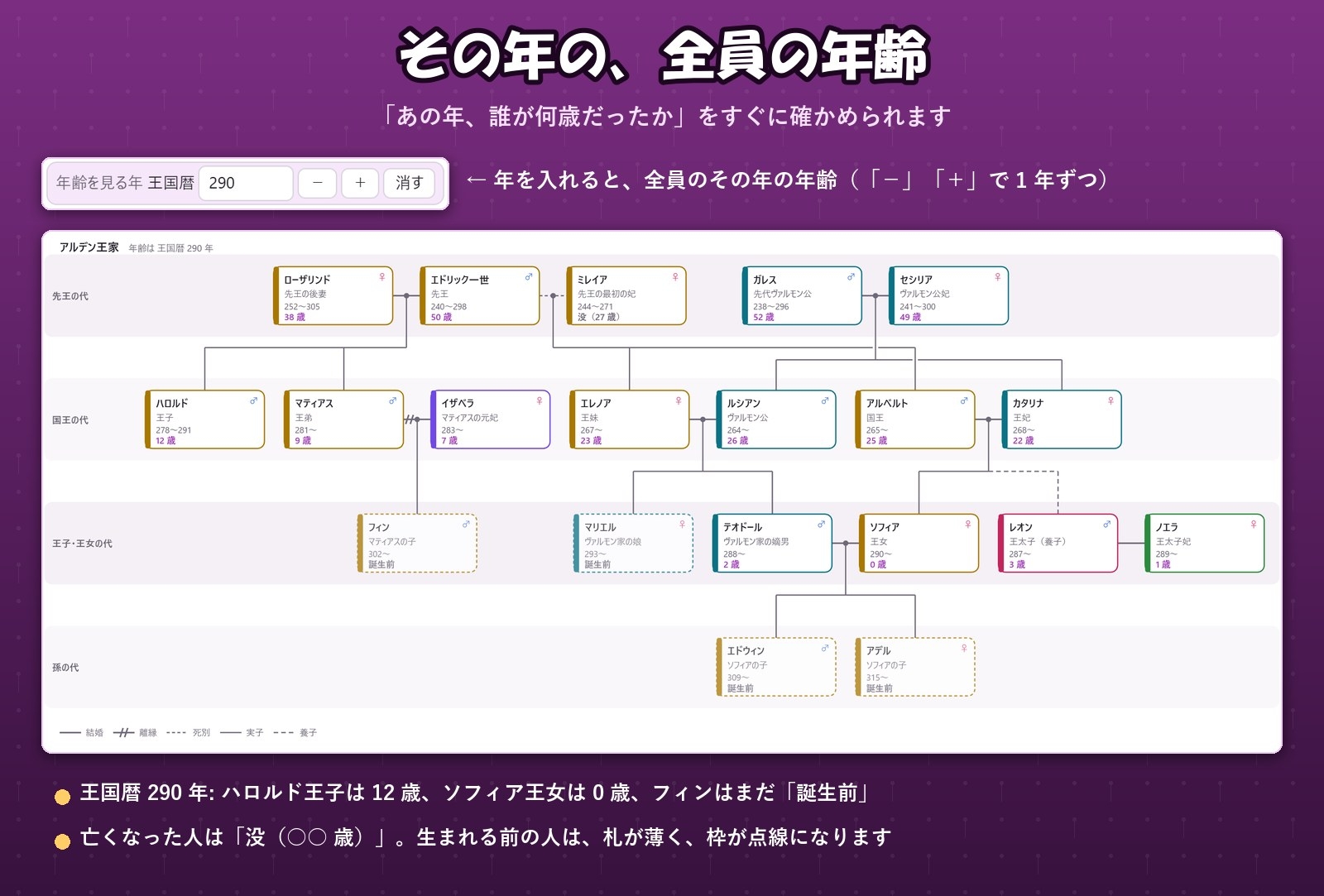This screenshot has height=896, width=1324.
Task: Open the ルシアン card
Action: click(776, 419)
